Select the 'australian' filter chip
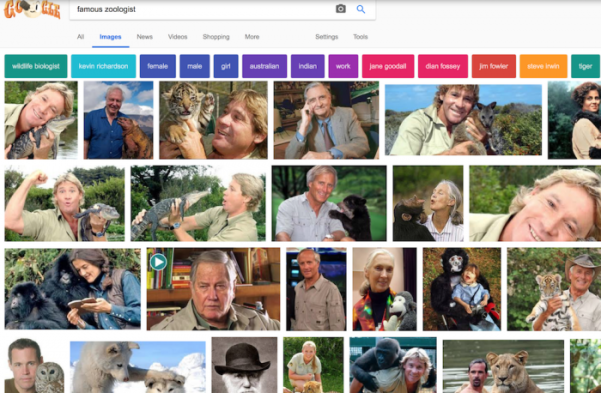 264,66
